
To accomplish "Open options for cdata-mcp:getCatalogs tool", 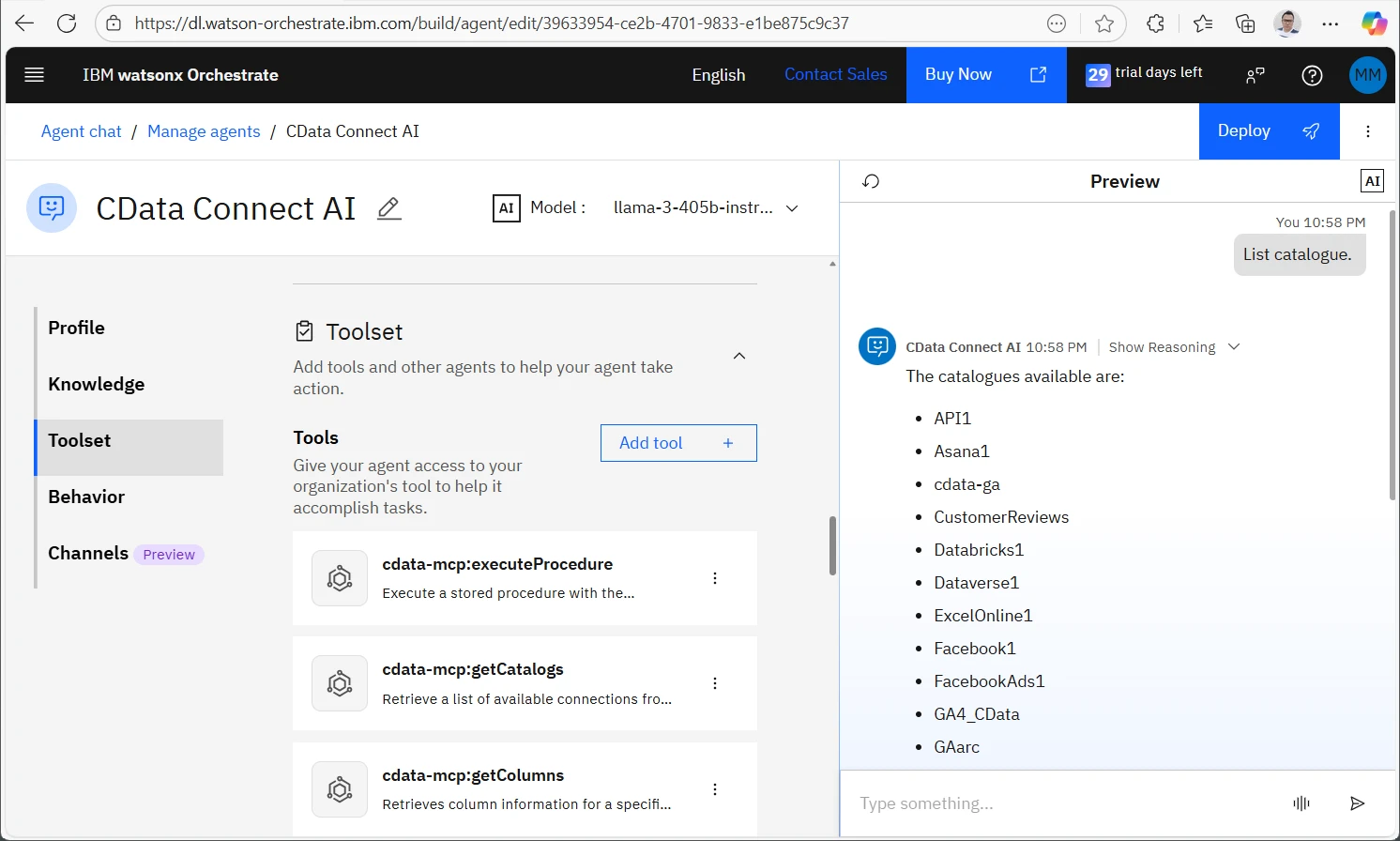I will (x=715, y=683).
